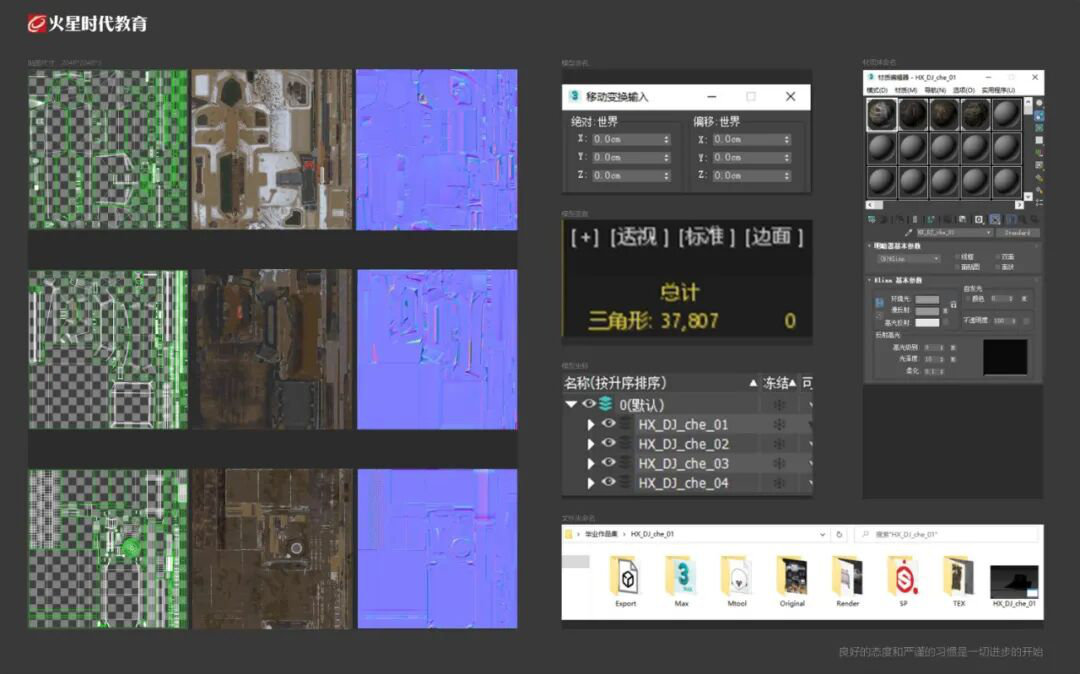Image resolution: width=1080 pixels, height=674 pixels.
Task: Open the Blinn shader type dropdown
Action: (908, 259)
